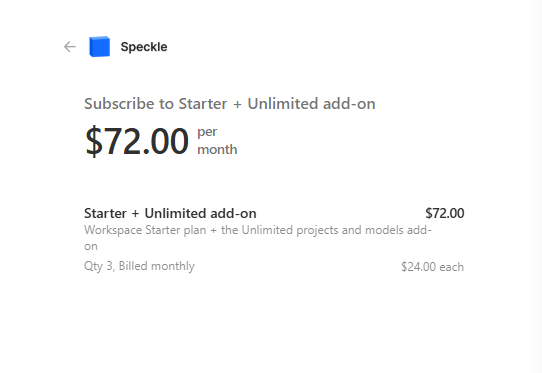Image resolution: width=542 pixels, height=373 pixels.
Task: Click 'add-on' at the end of the heading
Action: (x=349, y=104)
